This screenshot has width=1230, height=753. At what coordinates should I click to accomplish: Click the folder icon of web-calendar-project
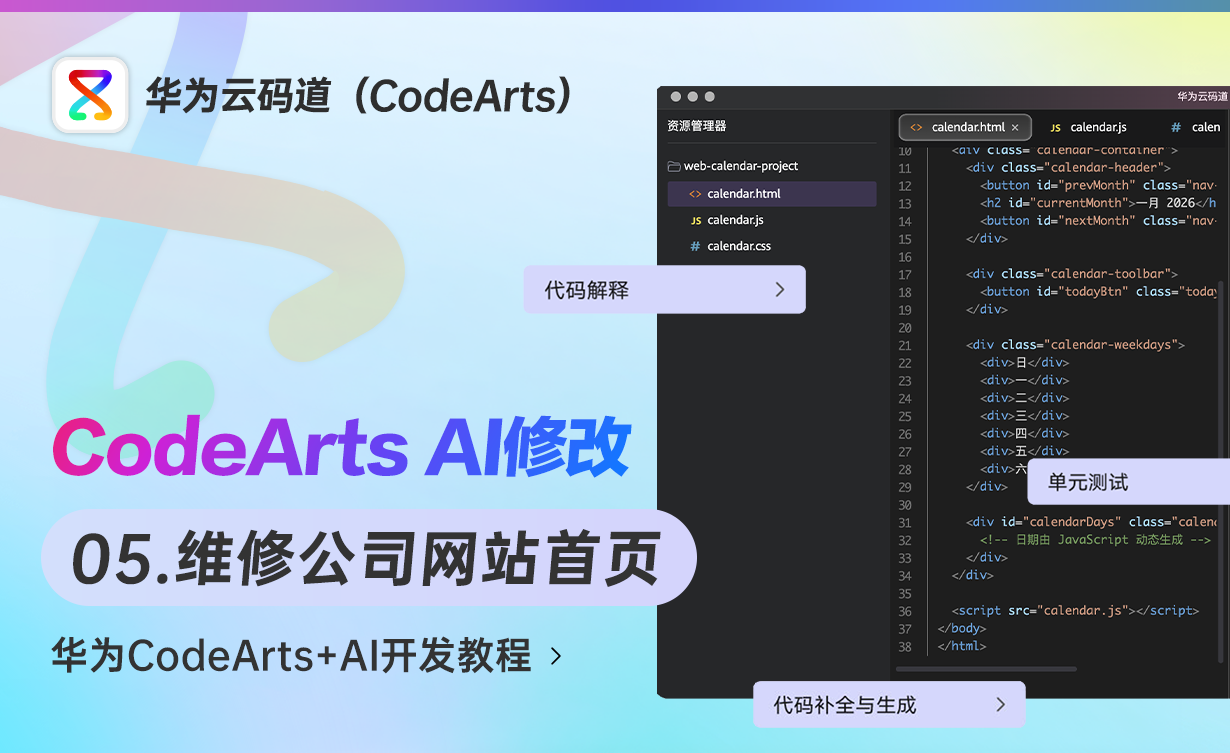674,166
